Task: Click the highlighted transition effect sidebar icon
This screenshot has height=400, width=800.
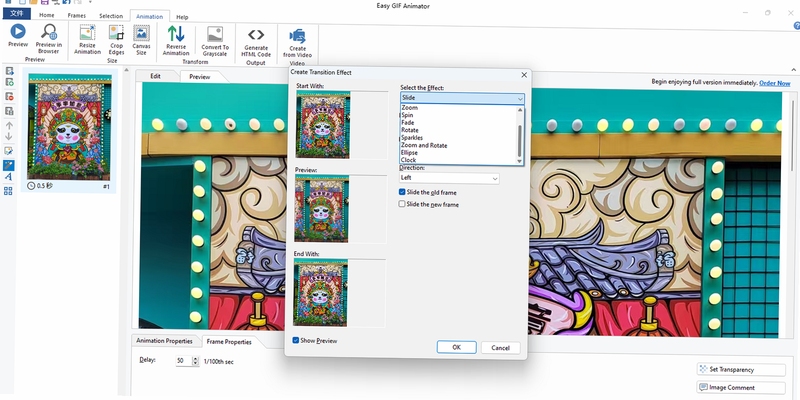Action: (x=9, y=165)
